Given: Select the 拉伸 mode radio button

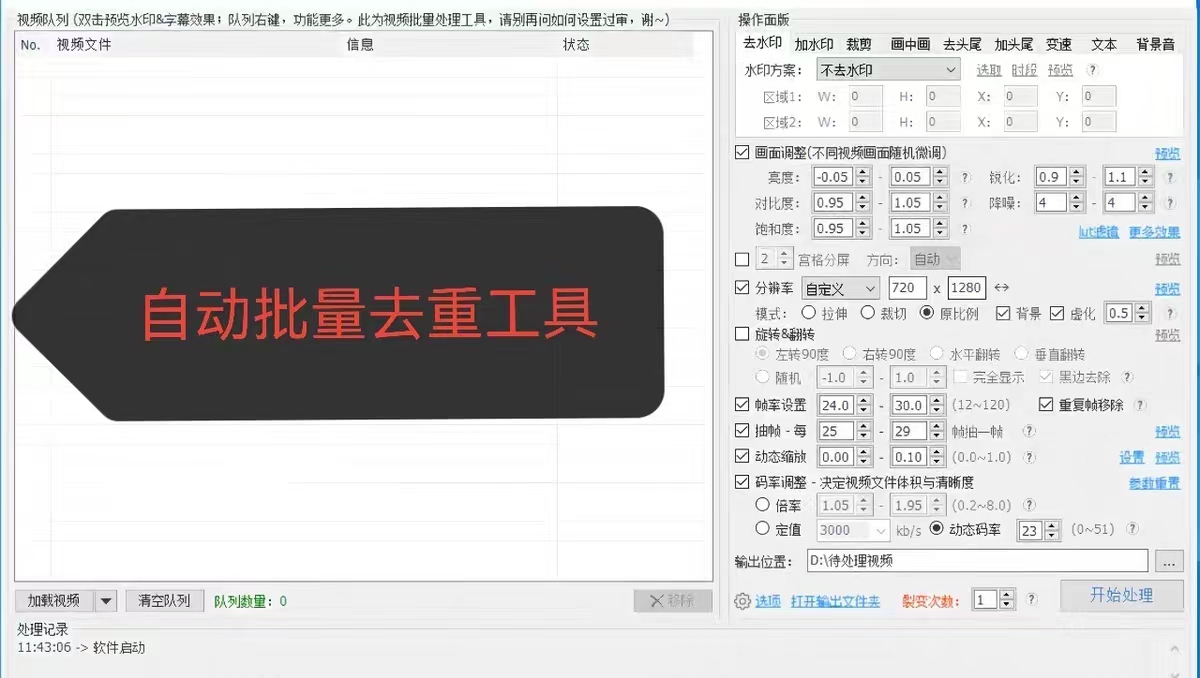Looking at the screenshot, I should pos(811,313).
